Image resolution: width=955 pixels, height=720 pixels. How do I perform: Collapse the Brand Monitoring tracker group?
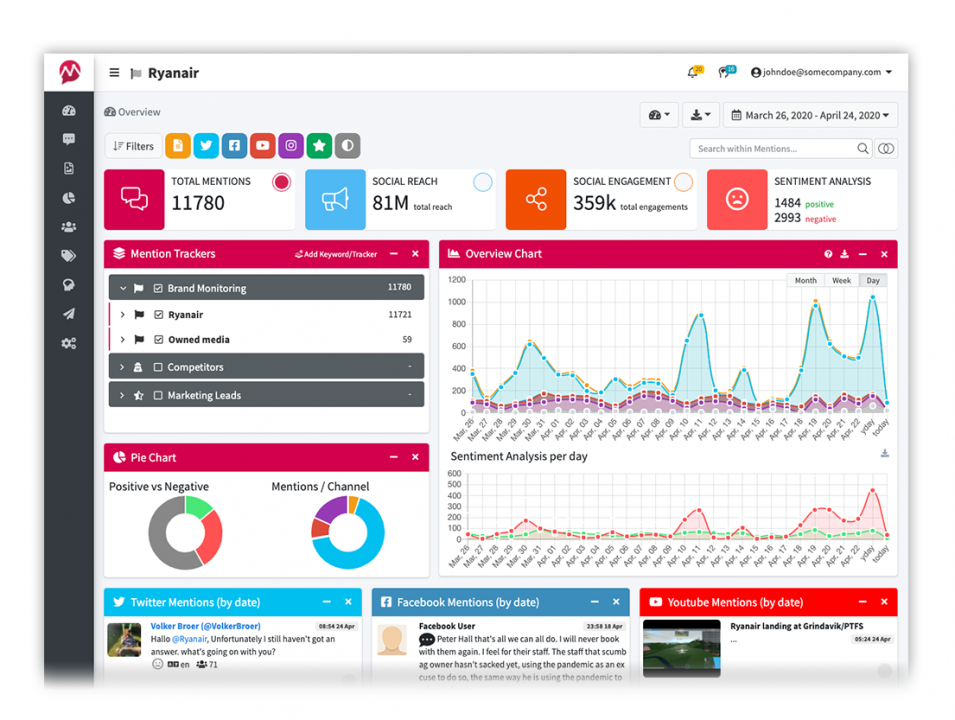[123, 288]
